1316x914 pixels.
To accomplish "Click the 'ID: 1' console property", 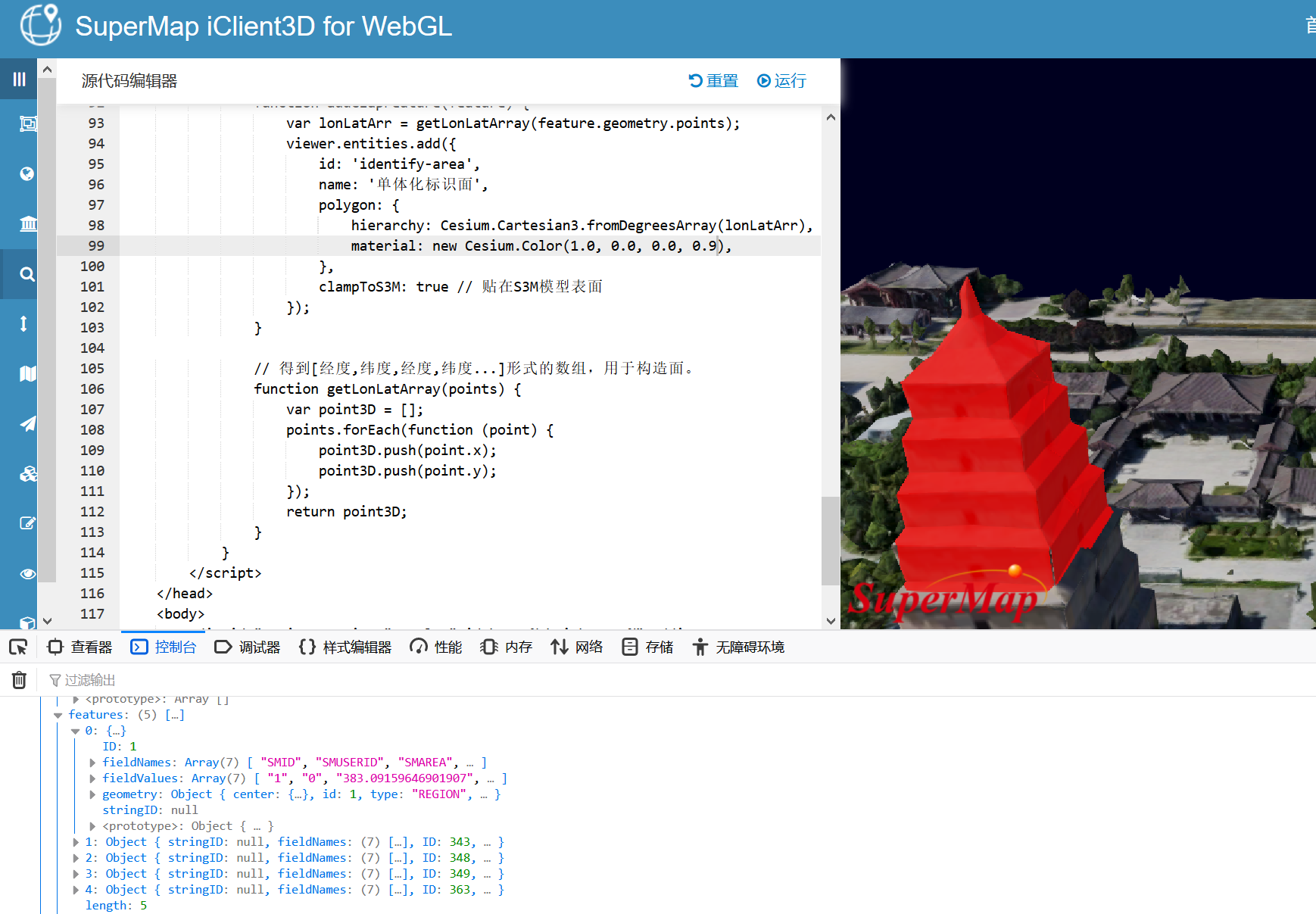I will [x=120, y=747].
